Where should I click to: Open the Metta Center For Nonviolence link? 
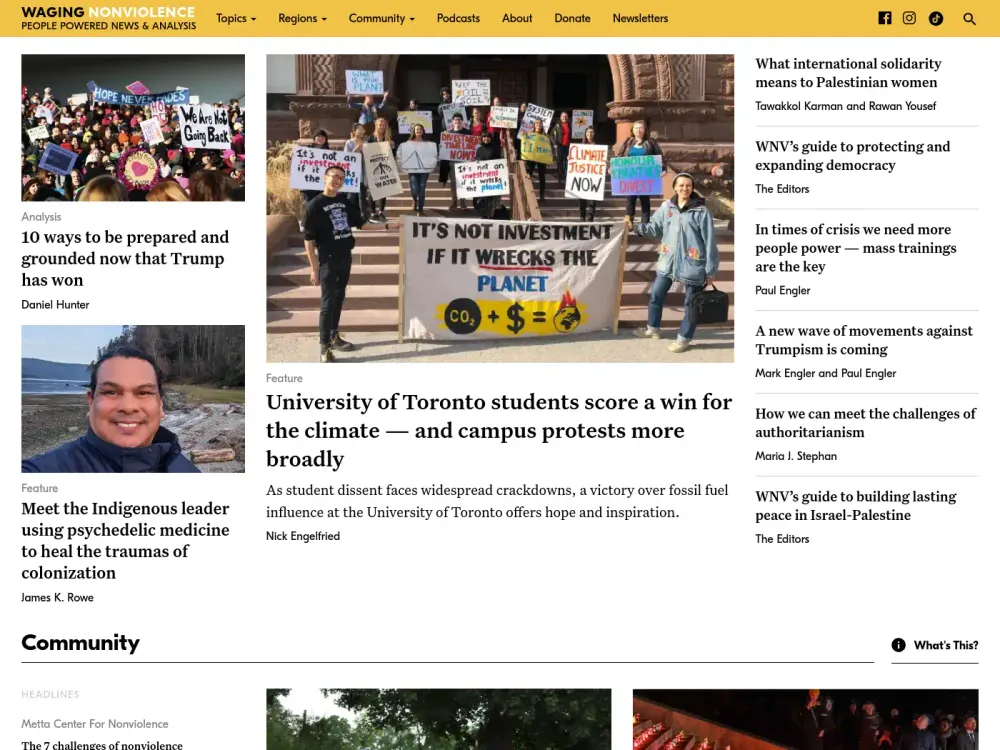coord(95,724)
